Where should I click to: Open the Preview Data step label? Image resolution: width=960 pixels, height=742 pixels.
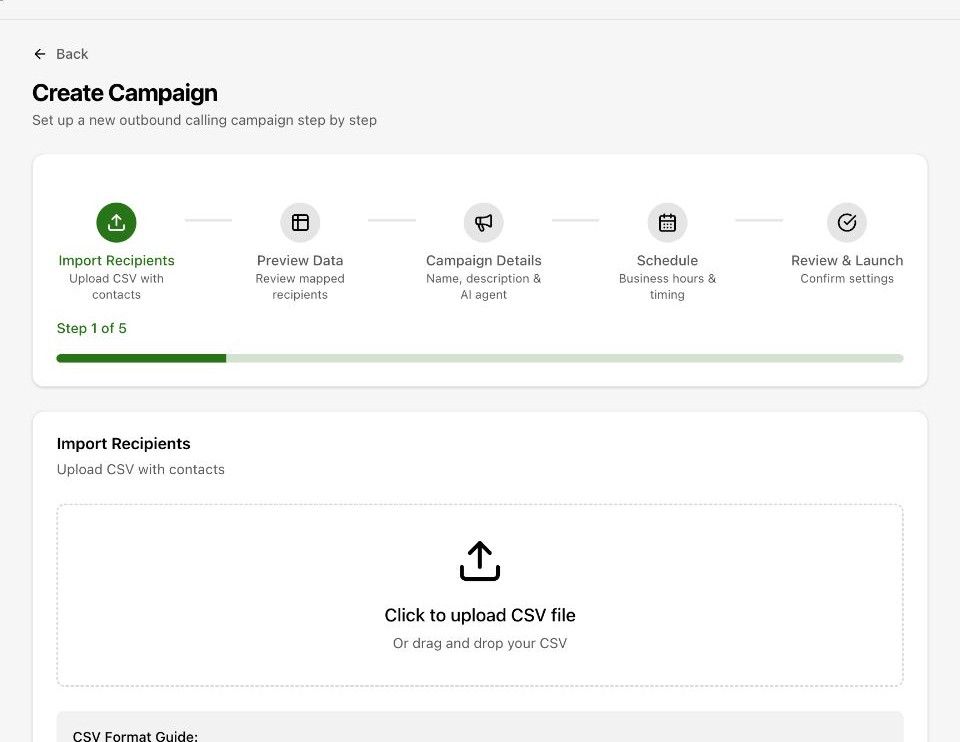point(300,260)
